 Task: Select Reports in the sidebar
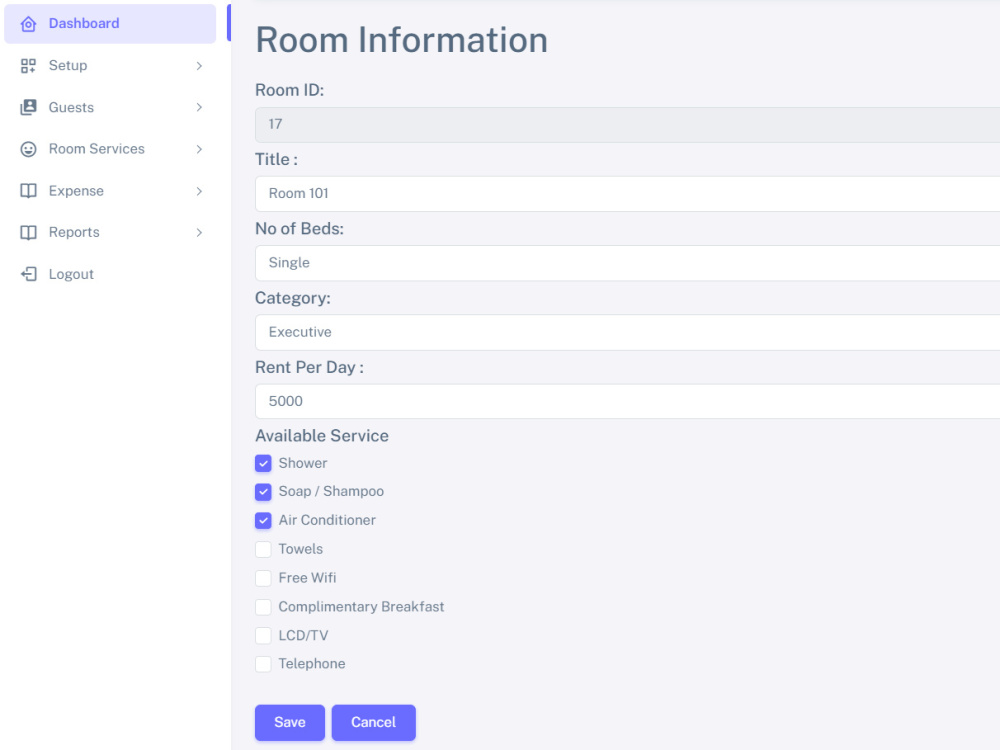[x=110, y=233]
